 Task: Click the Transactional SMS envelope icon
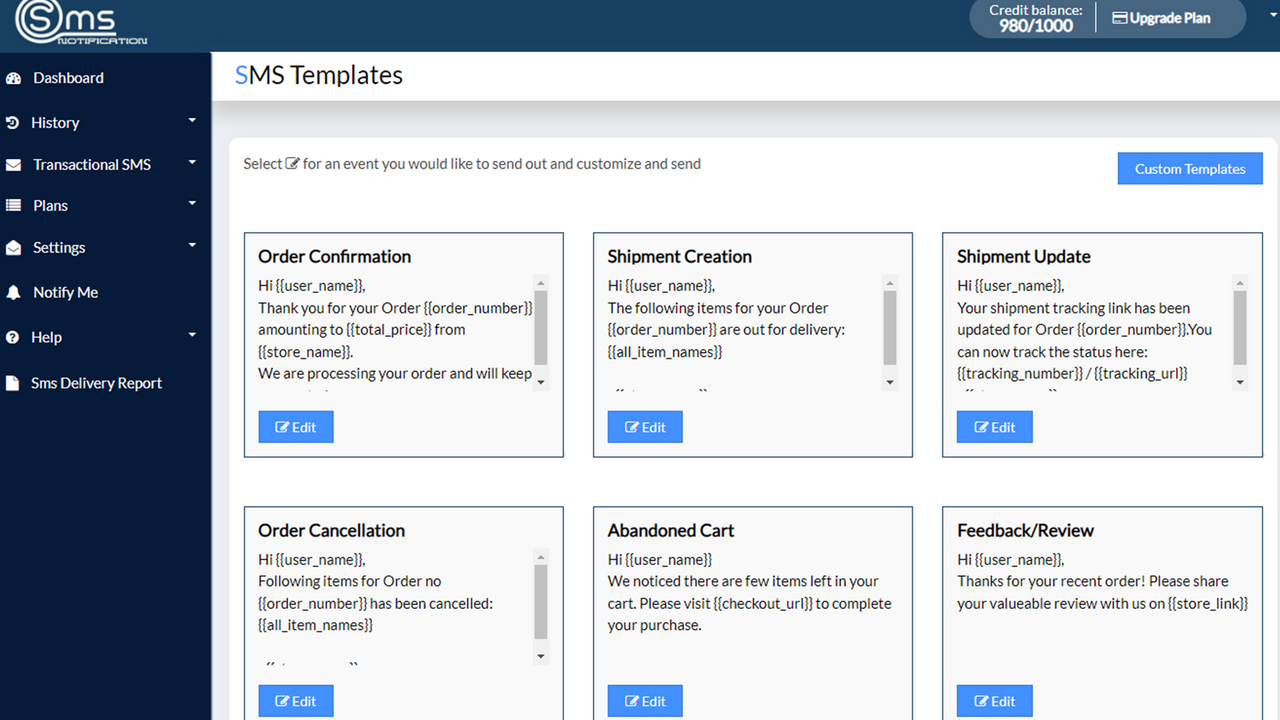tap(13, 165)
